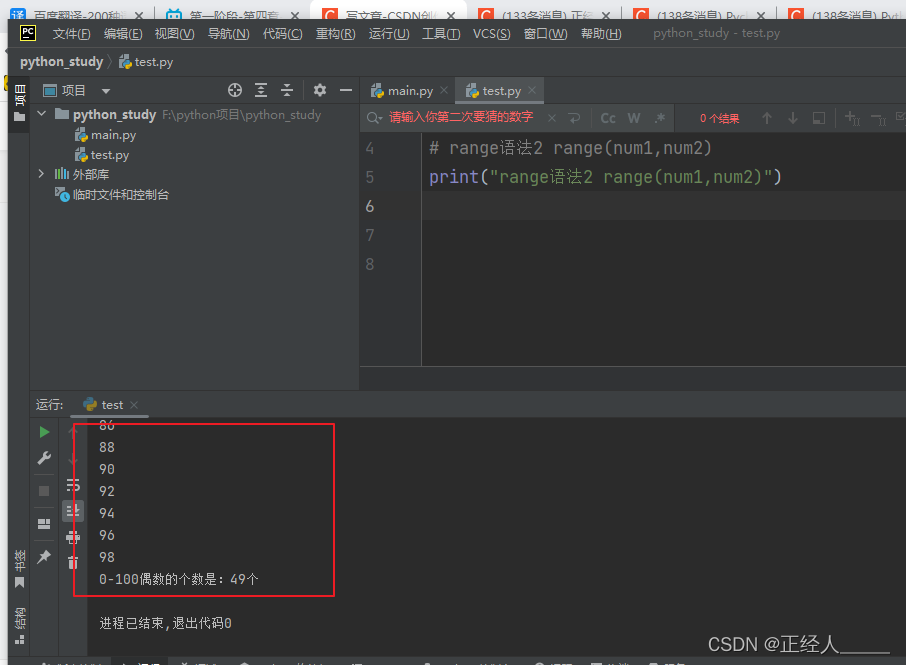This screenshot has width=906, height=665.
Task: Click print icon in run console
Action: pyautogui.click(x=73, y=537)
